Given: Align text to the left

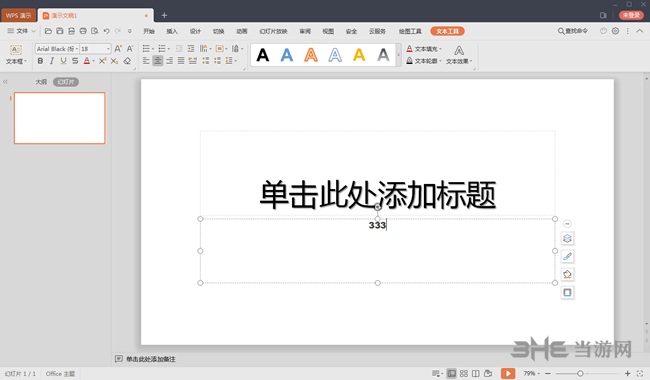Looking at the screenshot, I should 146,61.
